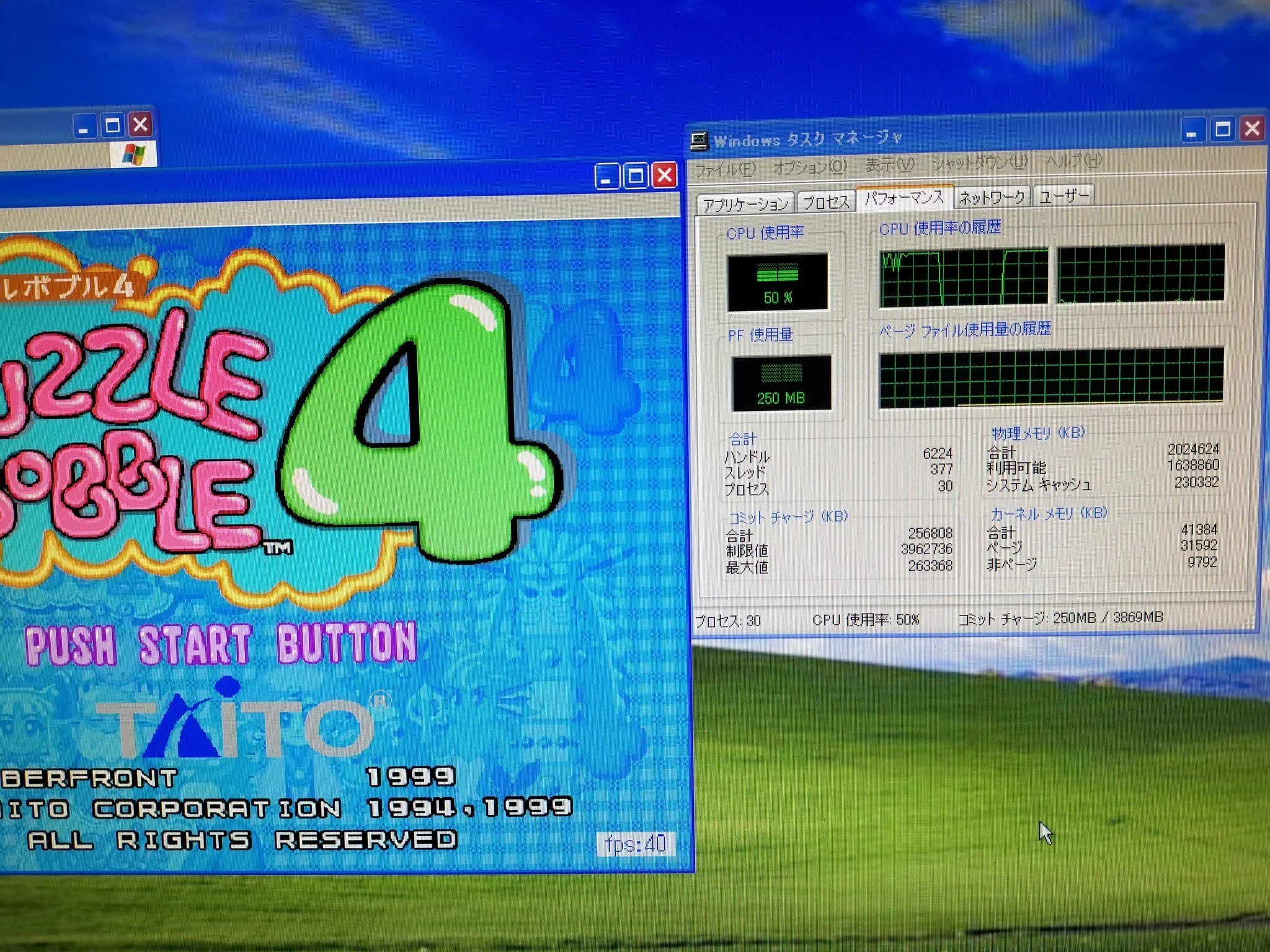Screen dimensions: 1270x952
Task: Open the 表示(V) menu in Task Manager
Action: pyautogui.click(x=890, y=165)
